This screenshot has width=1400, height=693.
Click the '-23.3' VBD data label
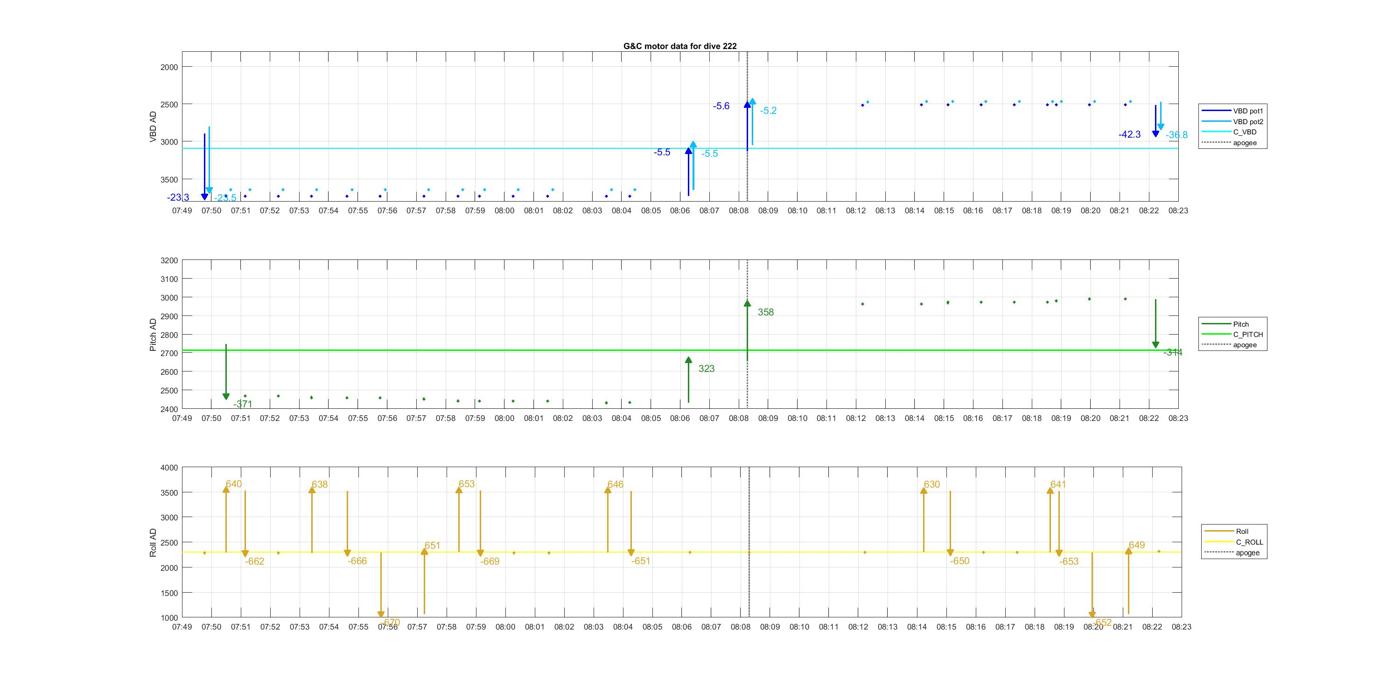point(178,198)
